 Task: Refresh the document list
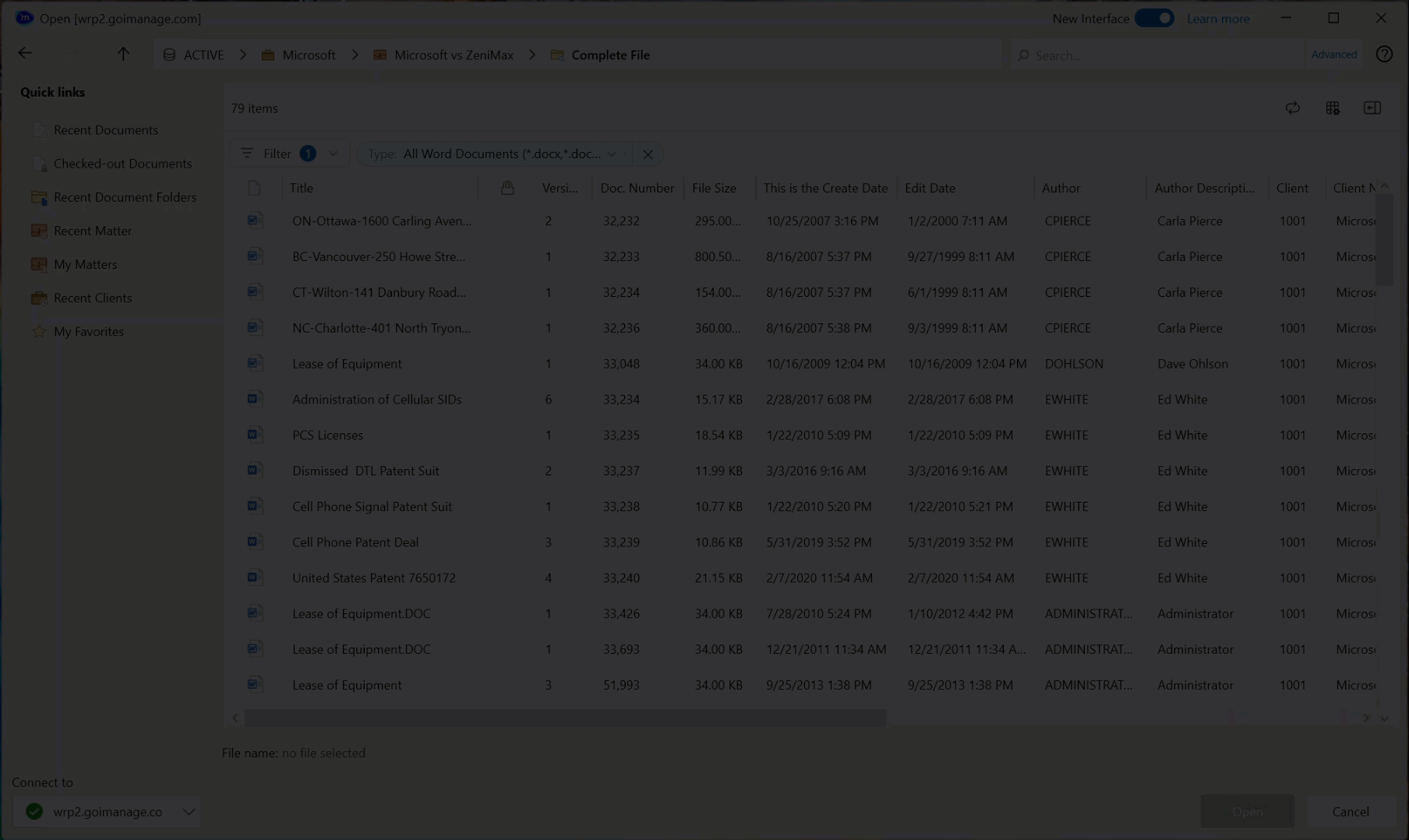pos(1294,108)
